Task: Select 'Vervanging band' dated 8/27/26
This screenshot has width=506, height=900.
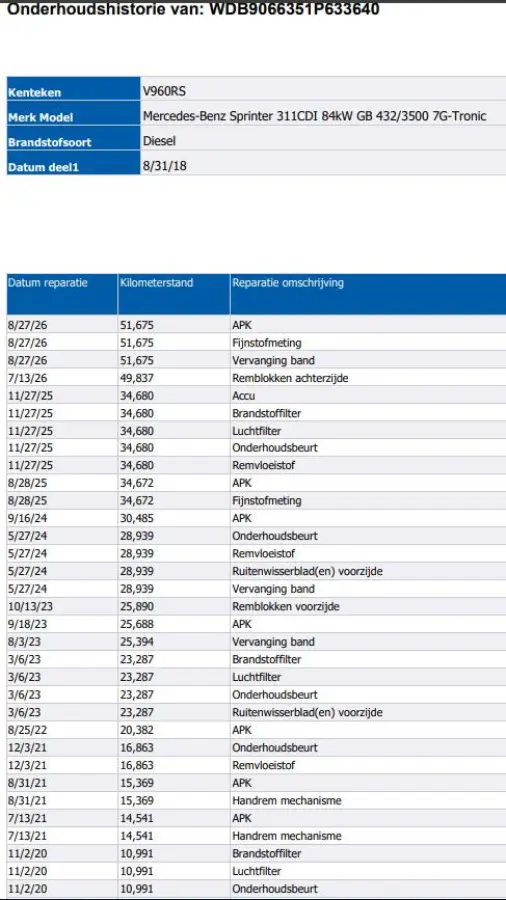Action: coord(273,361)
